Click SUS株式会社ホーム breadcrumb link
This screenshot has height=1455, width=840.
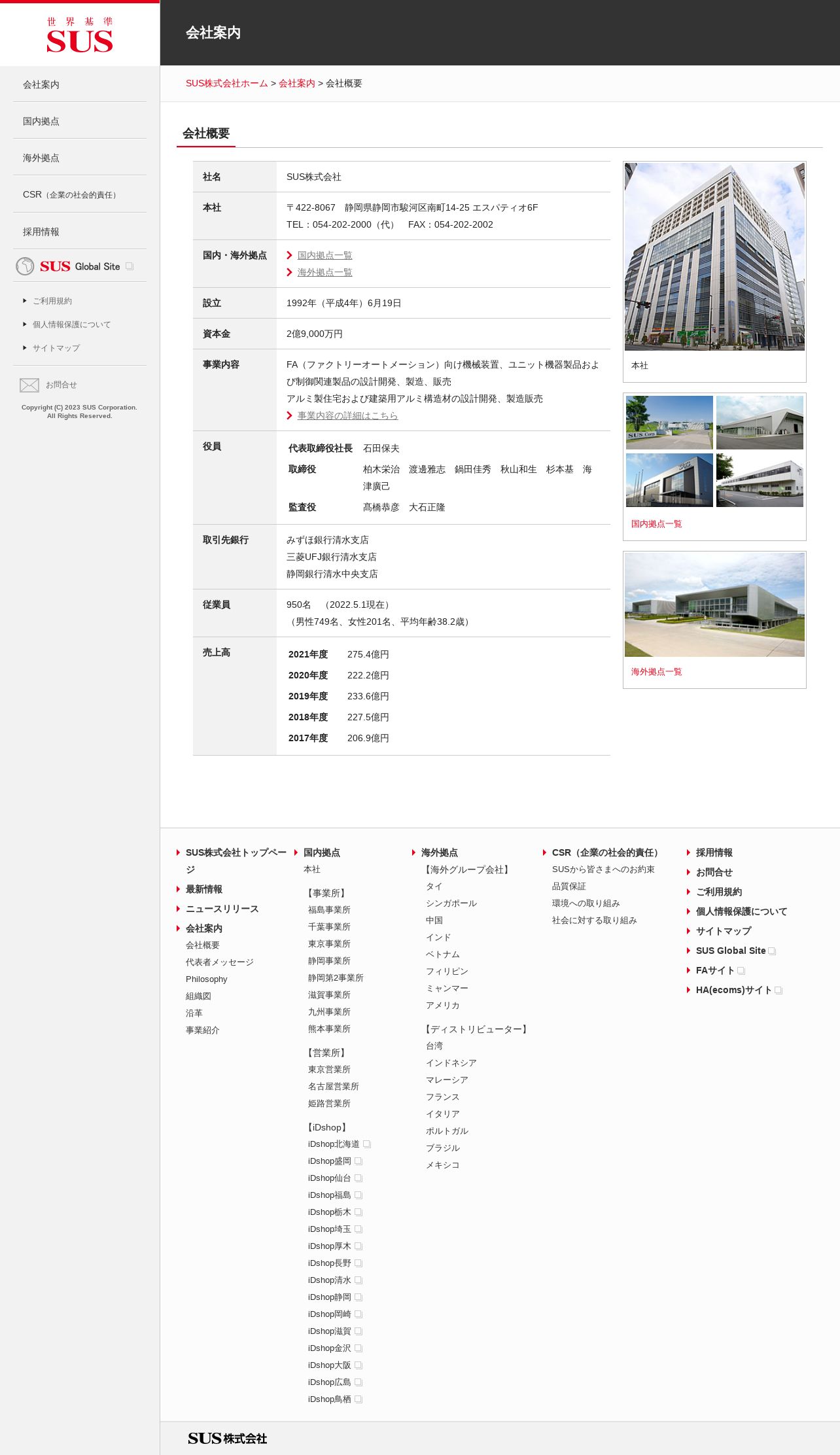[227, 83]
